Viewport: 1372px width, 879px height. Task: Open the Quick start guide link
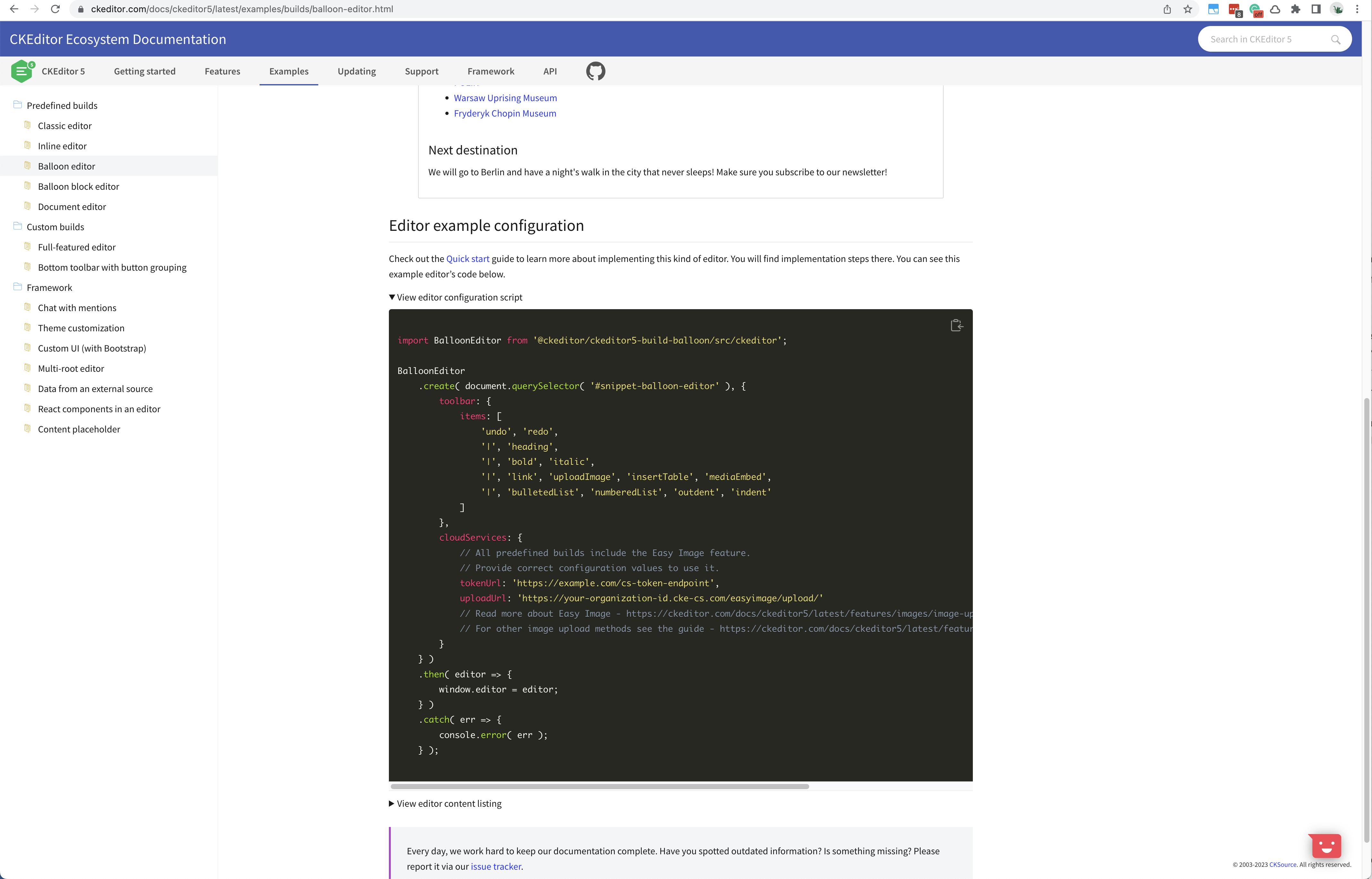click(467, 258)
